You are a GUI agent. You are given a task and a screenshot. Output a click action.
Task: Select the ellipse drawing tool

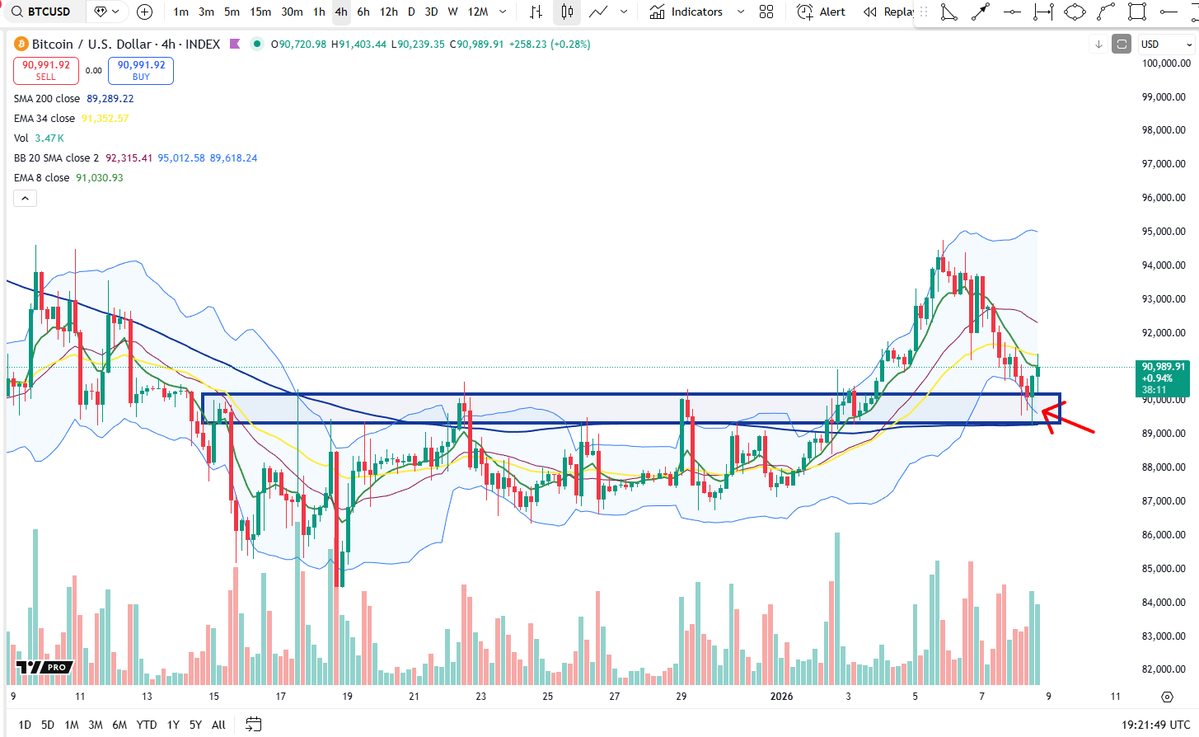1074,11
